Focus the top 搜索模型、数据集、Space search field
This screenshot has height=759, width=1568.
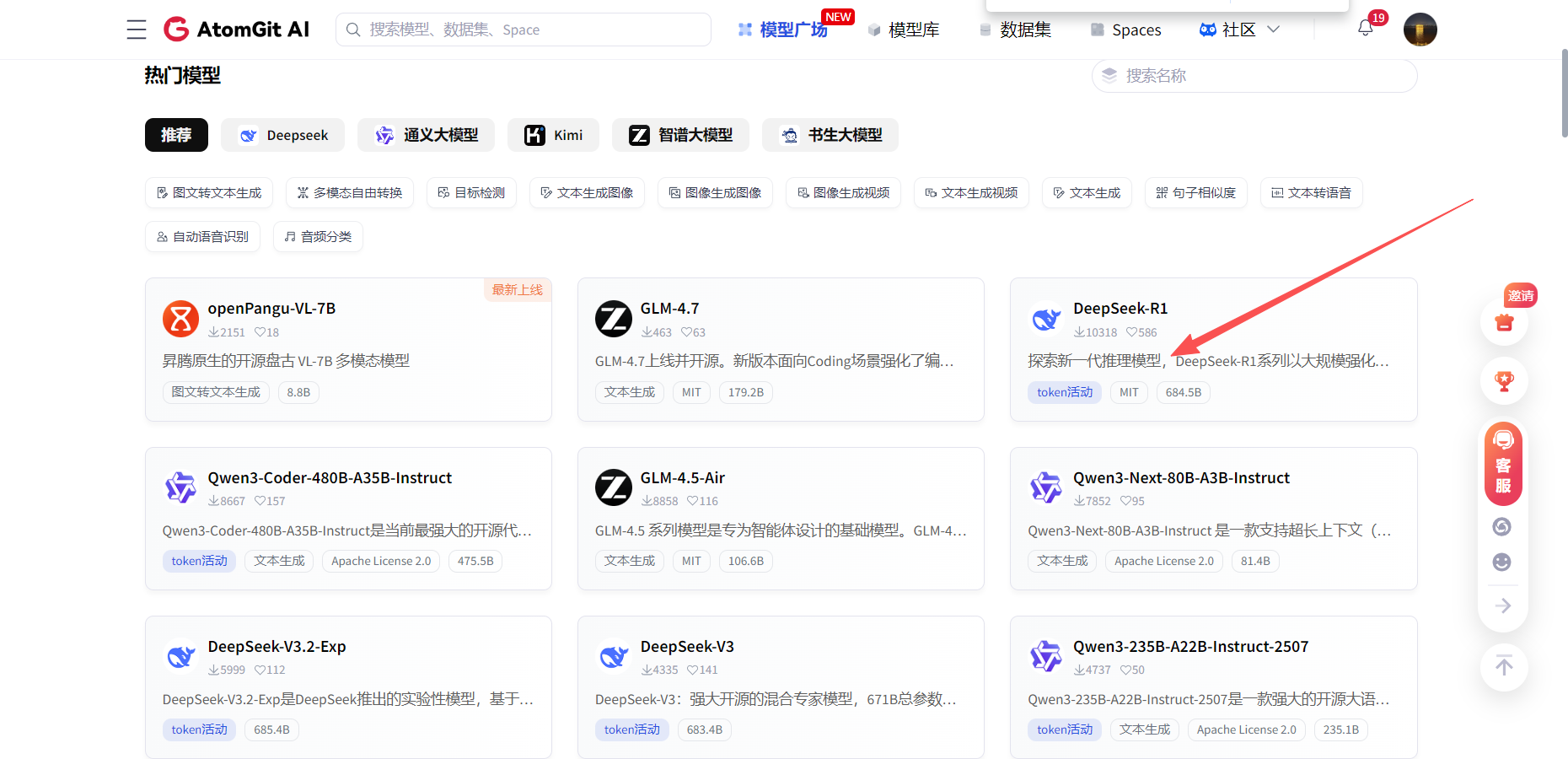coord(524,30)
